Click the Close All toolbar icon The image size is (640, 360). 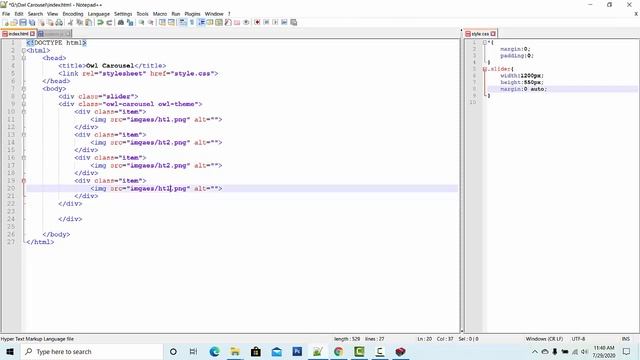pyautogui.click(x=51, y=22)
